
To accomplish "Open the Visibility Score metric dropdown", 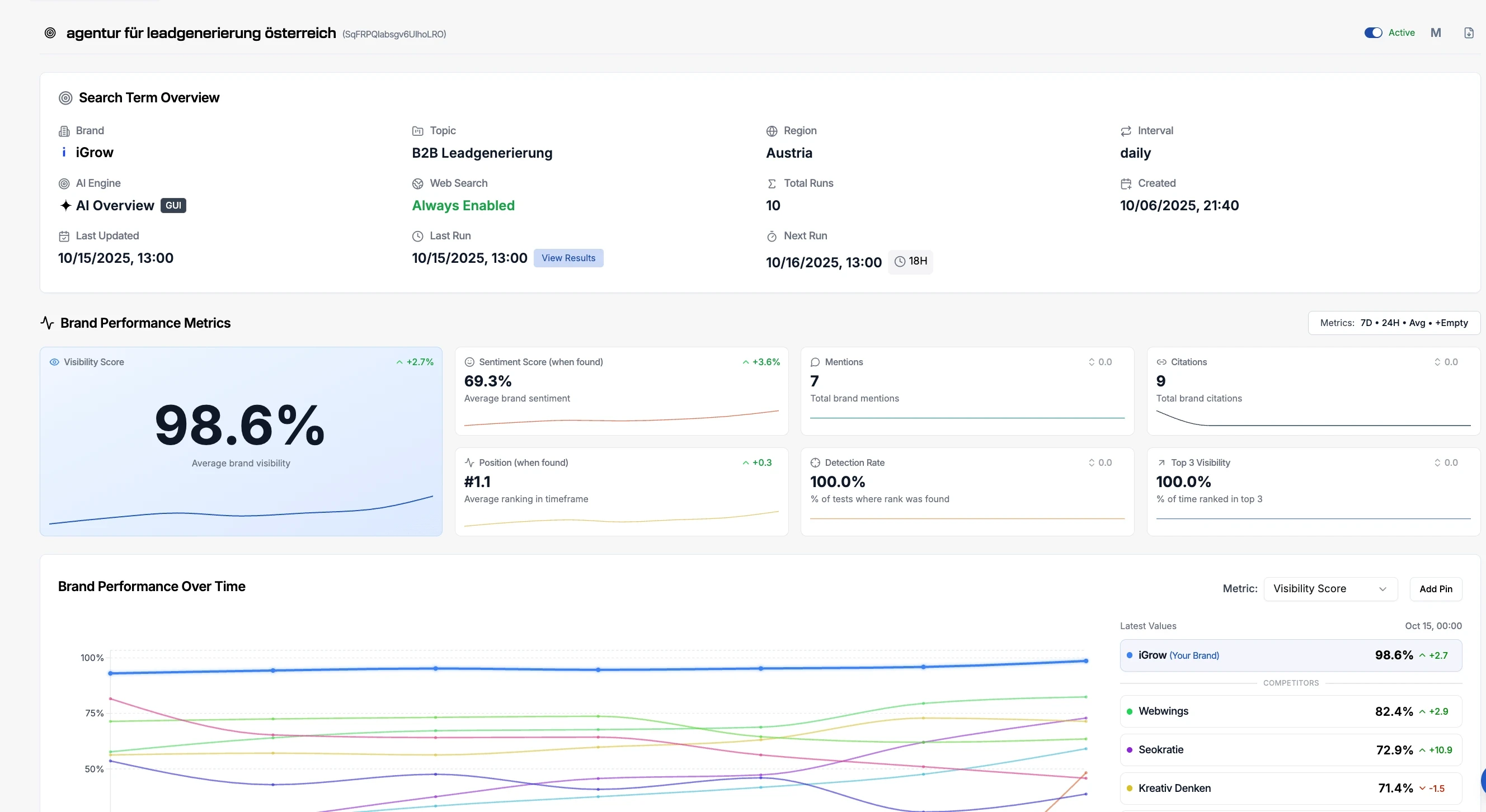I will (x=1330, y=588).
